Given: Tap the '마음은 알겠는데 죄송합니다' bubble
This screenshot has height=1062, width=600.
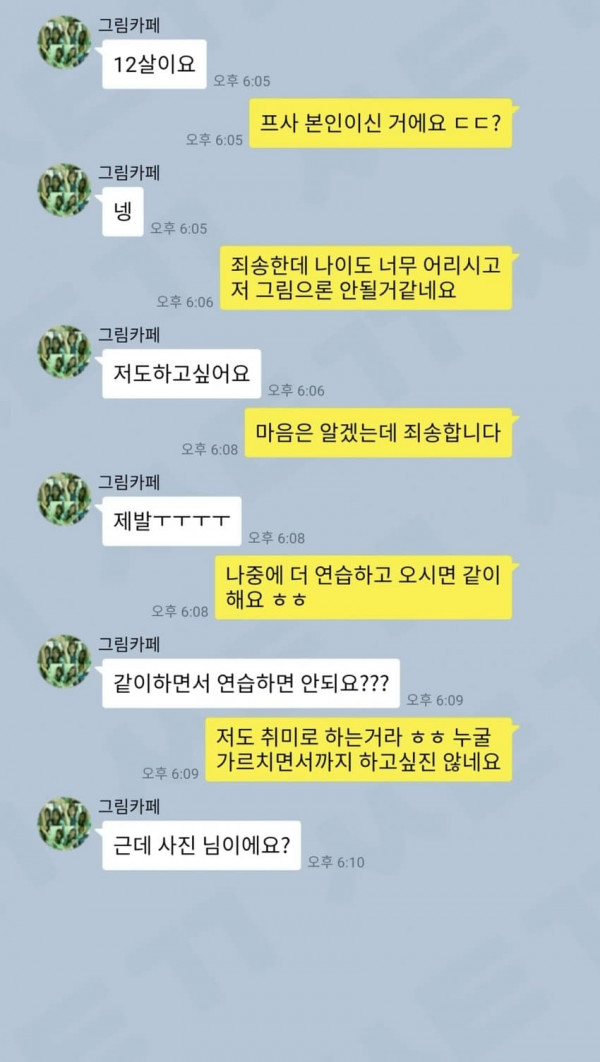Looking at the screenshot, I should click(381, 432).
